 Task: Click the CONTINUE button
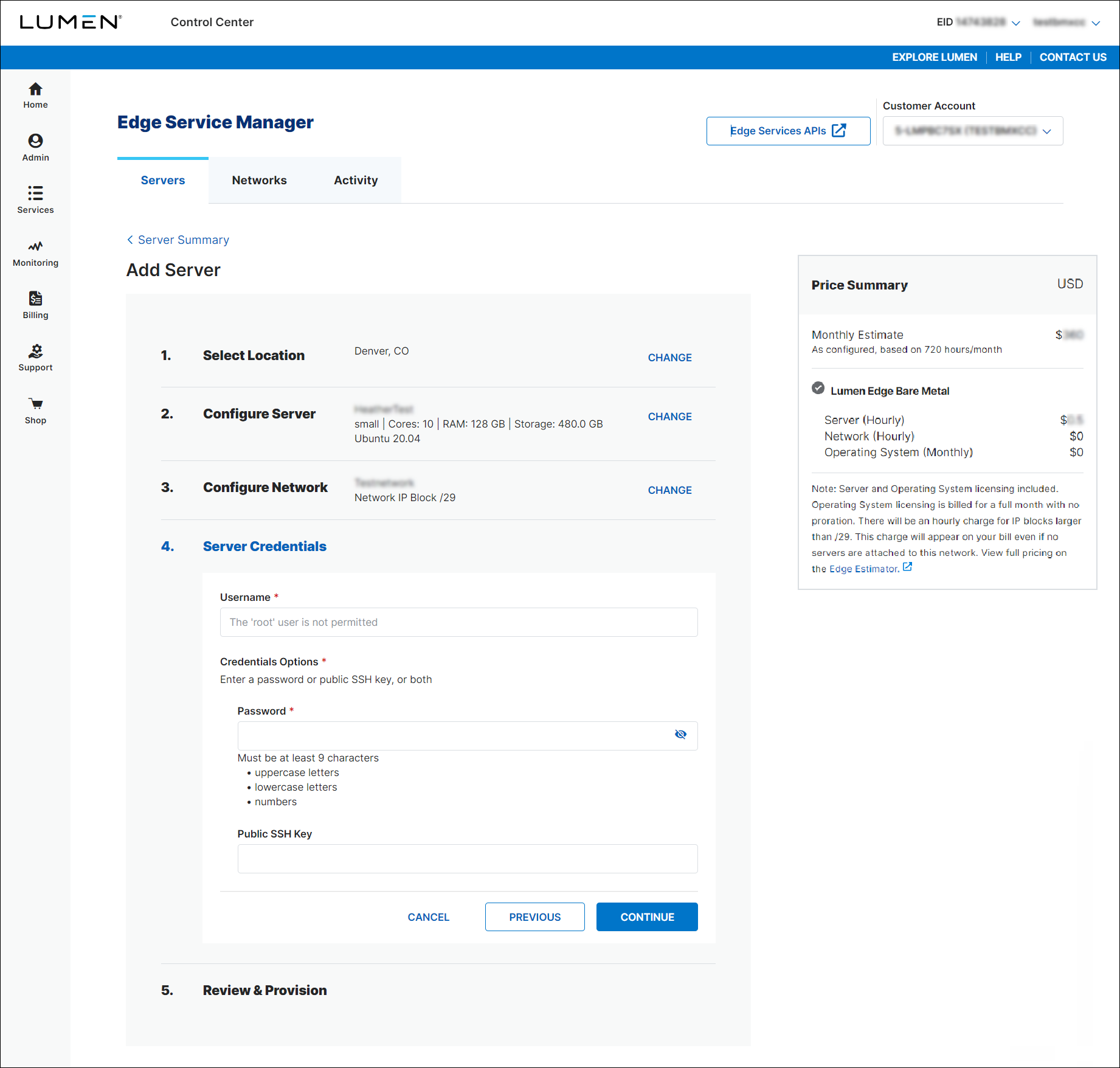pyautogui.click(x=647, y=917)
